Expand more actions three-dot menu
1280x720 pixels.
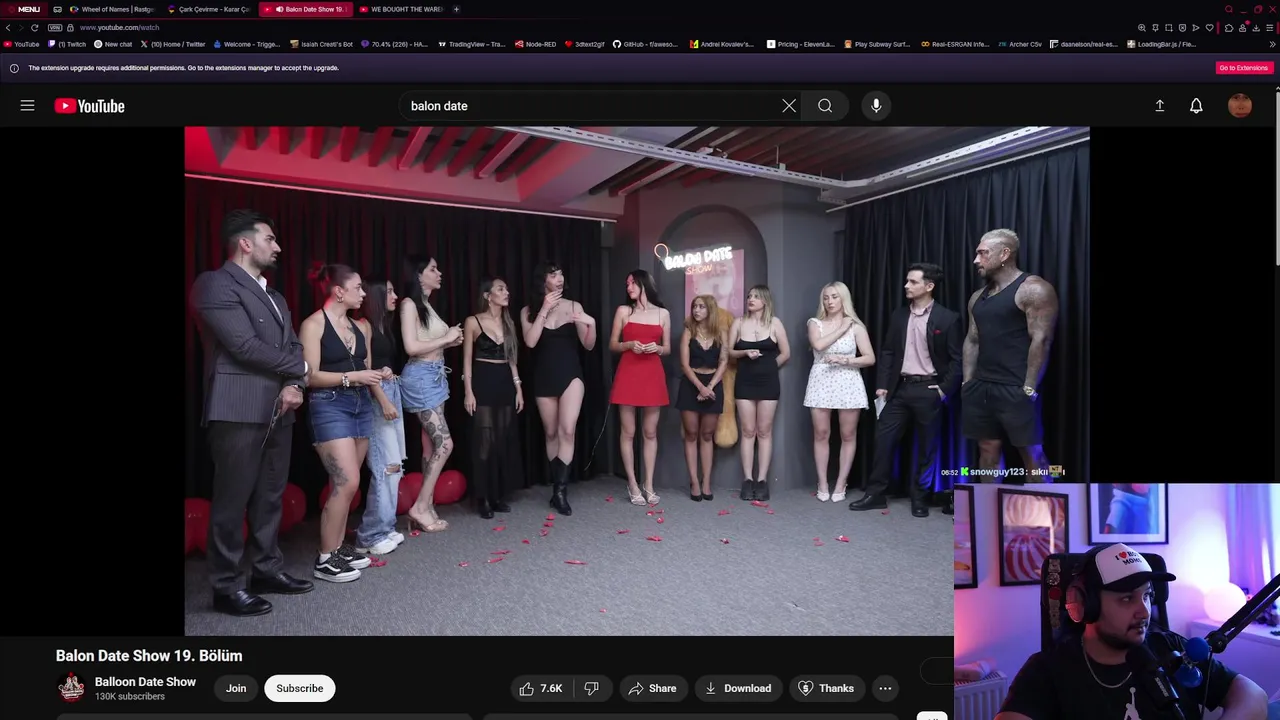[x=885, y=688]
